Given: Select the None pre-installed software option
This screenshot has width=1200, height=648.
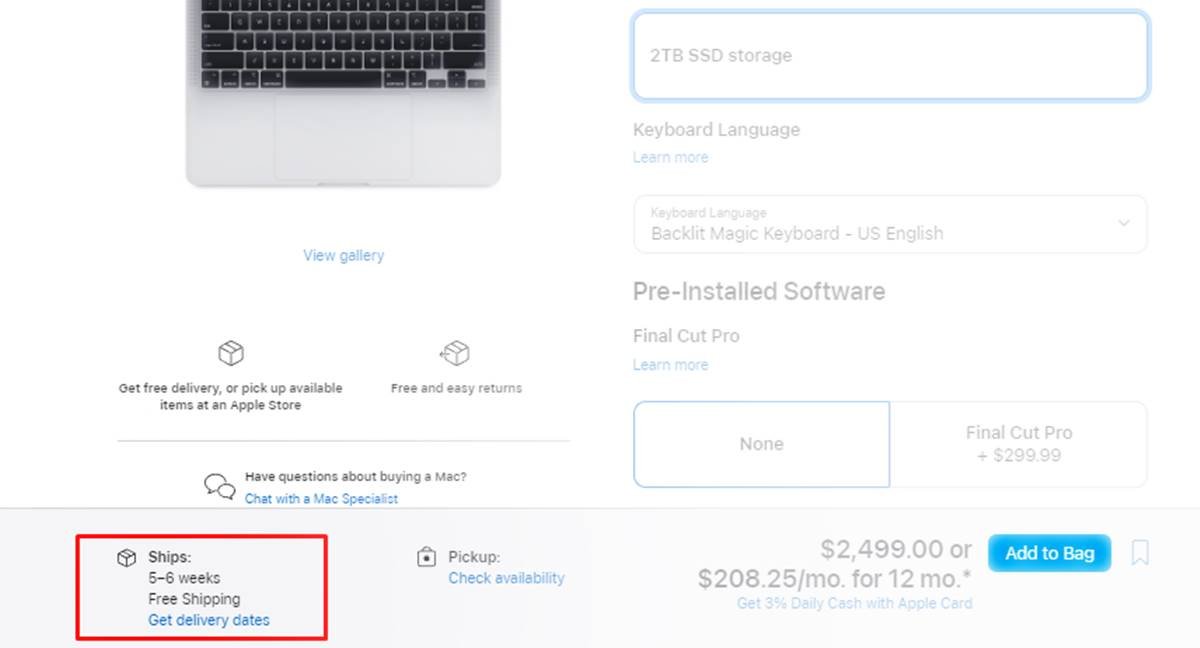Looking at the screenshot, I should [761, 444].
